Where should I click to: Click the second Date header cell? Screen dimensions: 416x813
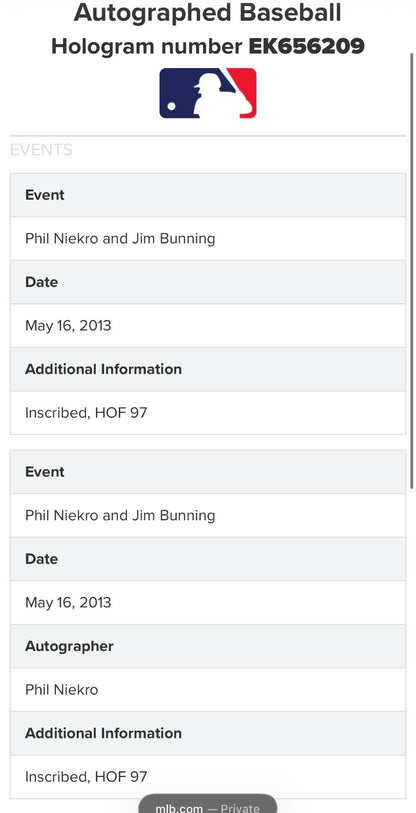click(x=207, y=559)
